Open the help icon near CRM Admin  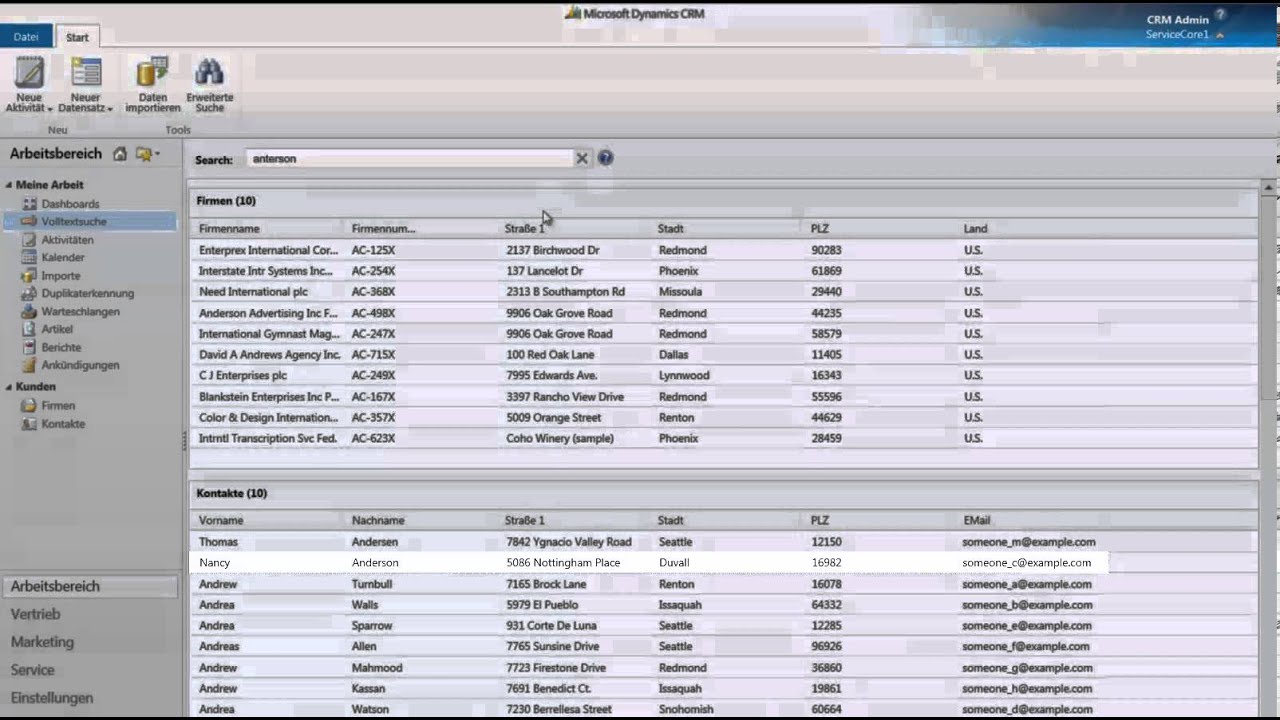pos(1220,15)
